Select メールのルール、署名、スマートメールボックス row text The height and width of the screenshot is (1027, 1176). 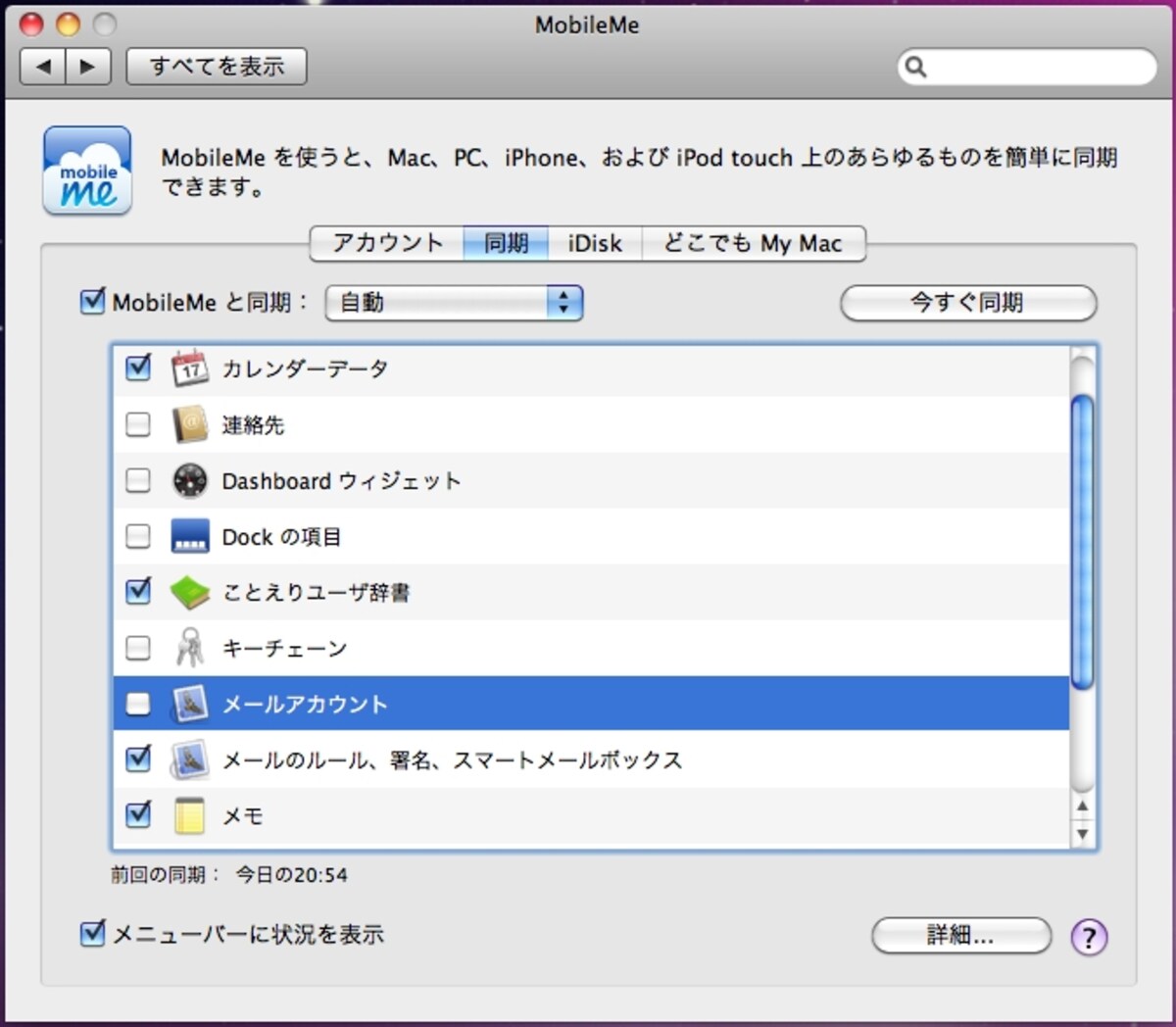pyautogui.click(x=452, y=759)
